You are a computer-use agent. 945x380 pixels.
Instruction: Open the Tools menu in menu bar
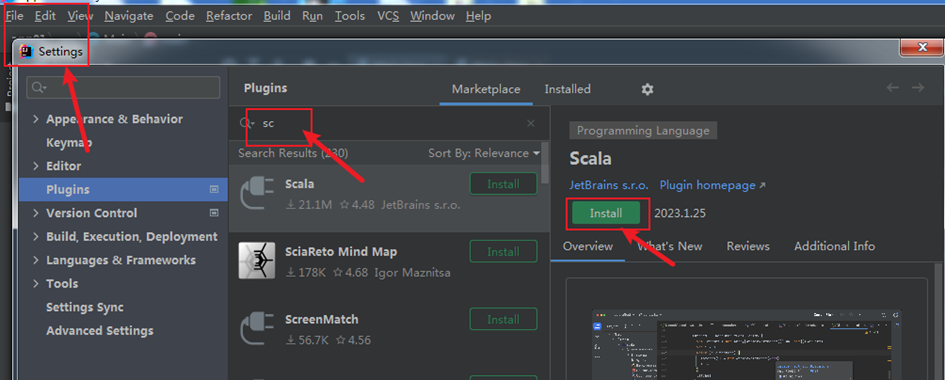coord(350,16)
